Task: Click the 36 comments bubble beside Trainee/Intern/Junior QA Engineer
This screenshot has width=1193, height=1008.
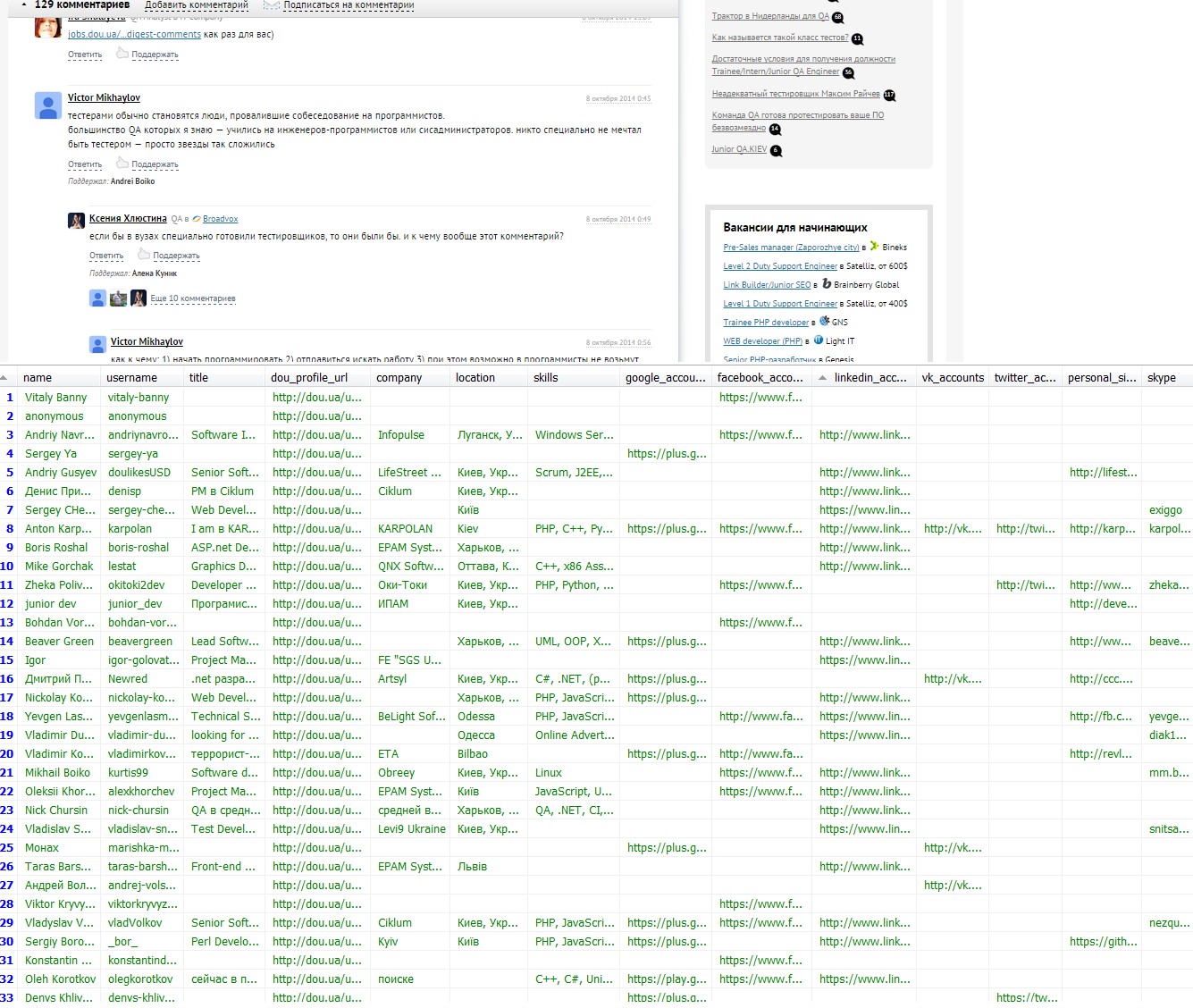Action: (849, 73)
